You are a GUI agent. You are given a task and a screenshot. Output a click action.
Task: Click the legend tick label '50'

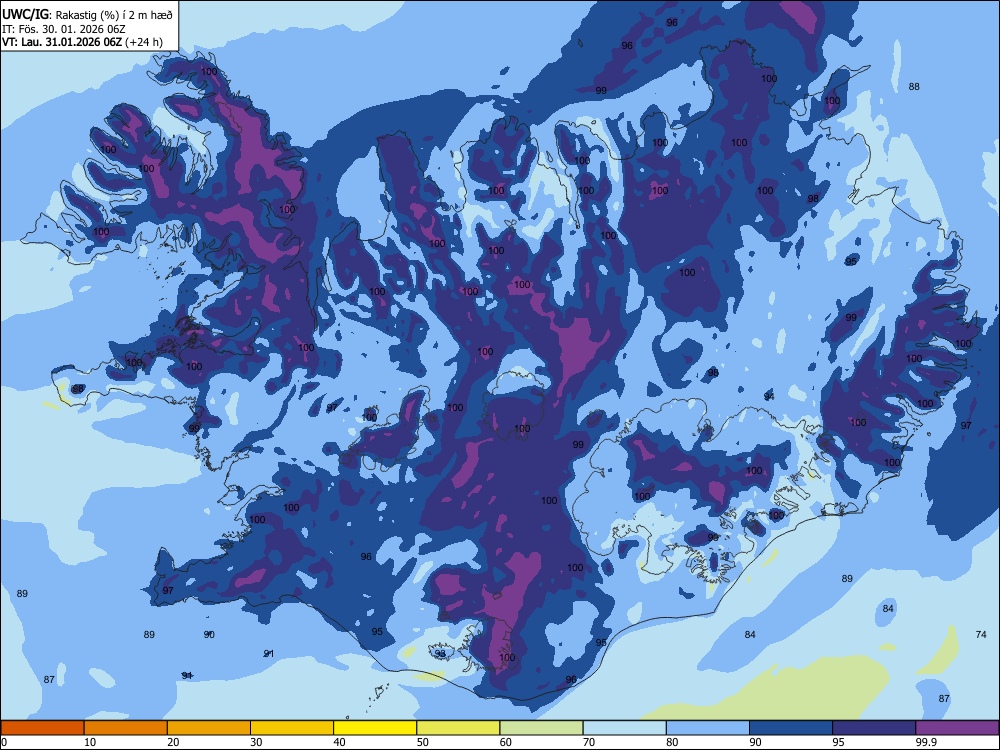click(x=422, y=742)
